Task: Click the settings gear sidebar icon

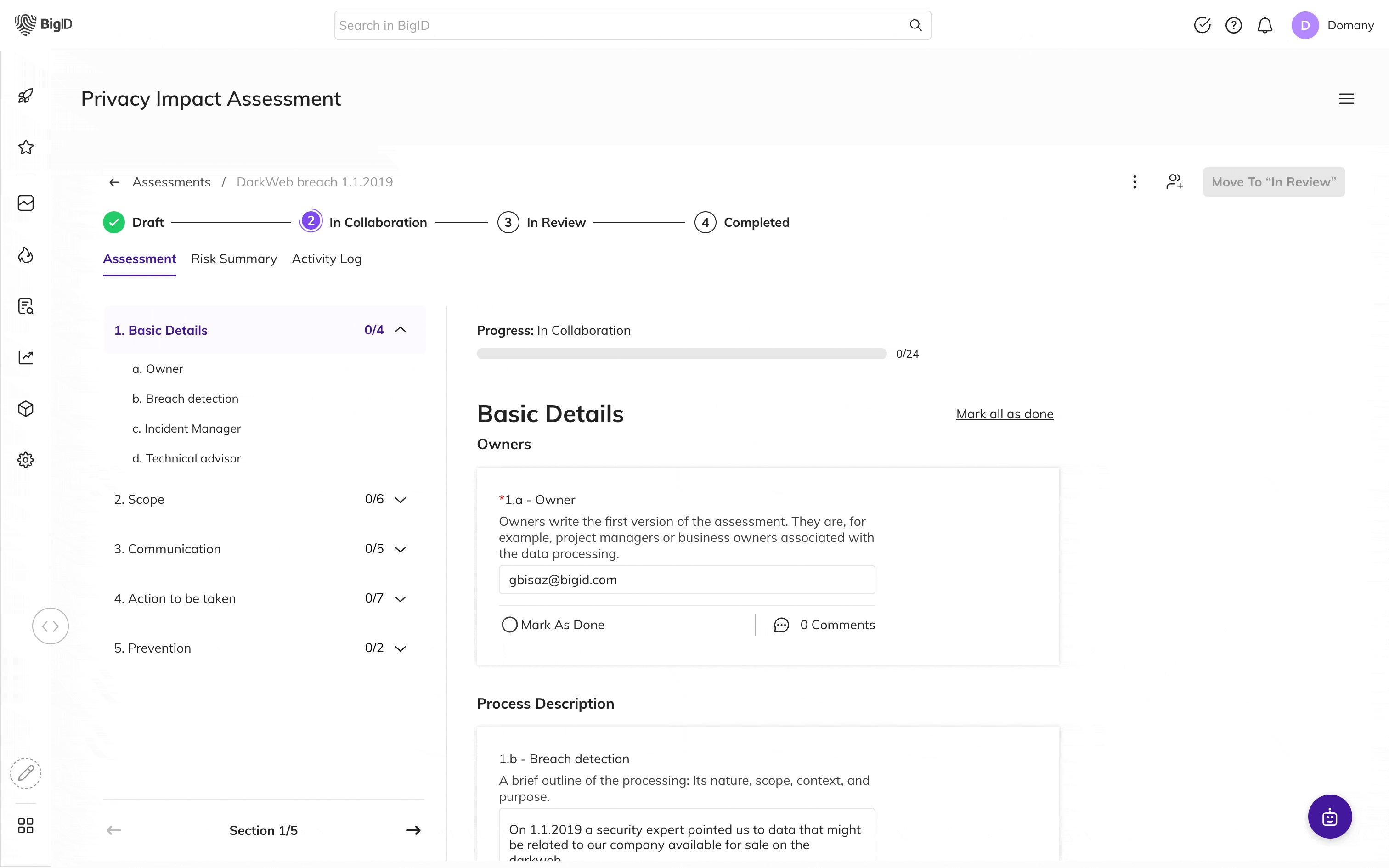Action: click(x=26, y=460)
